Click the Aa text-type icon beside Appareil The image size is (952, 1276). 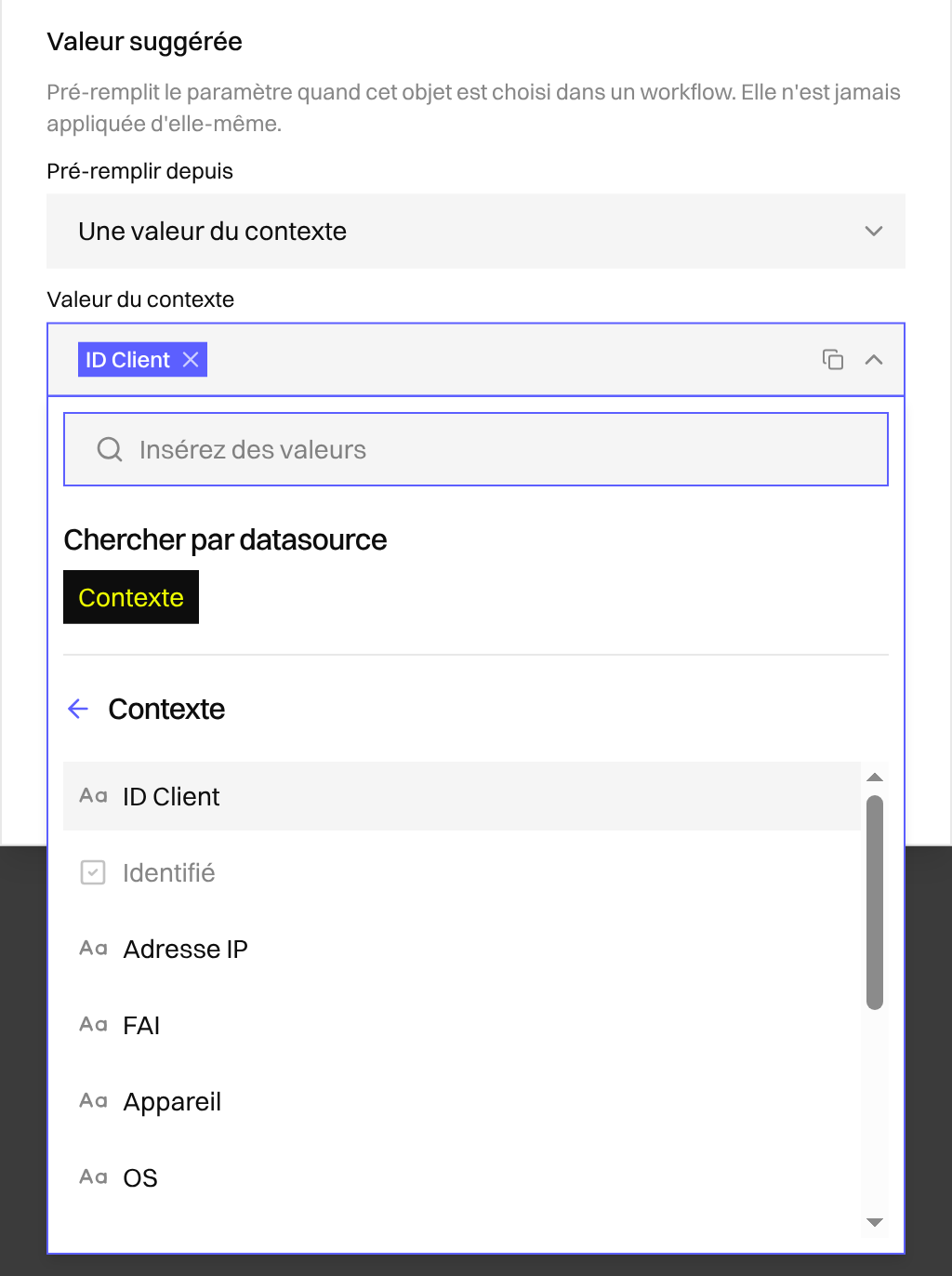click(93, 1101)
